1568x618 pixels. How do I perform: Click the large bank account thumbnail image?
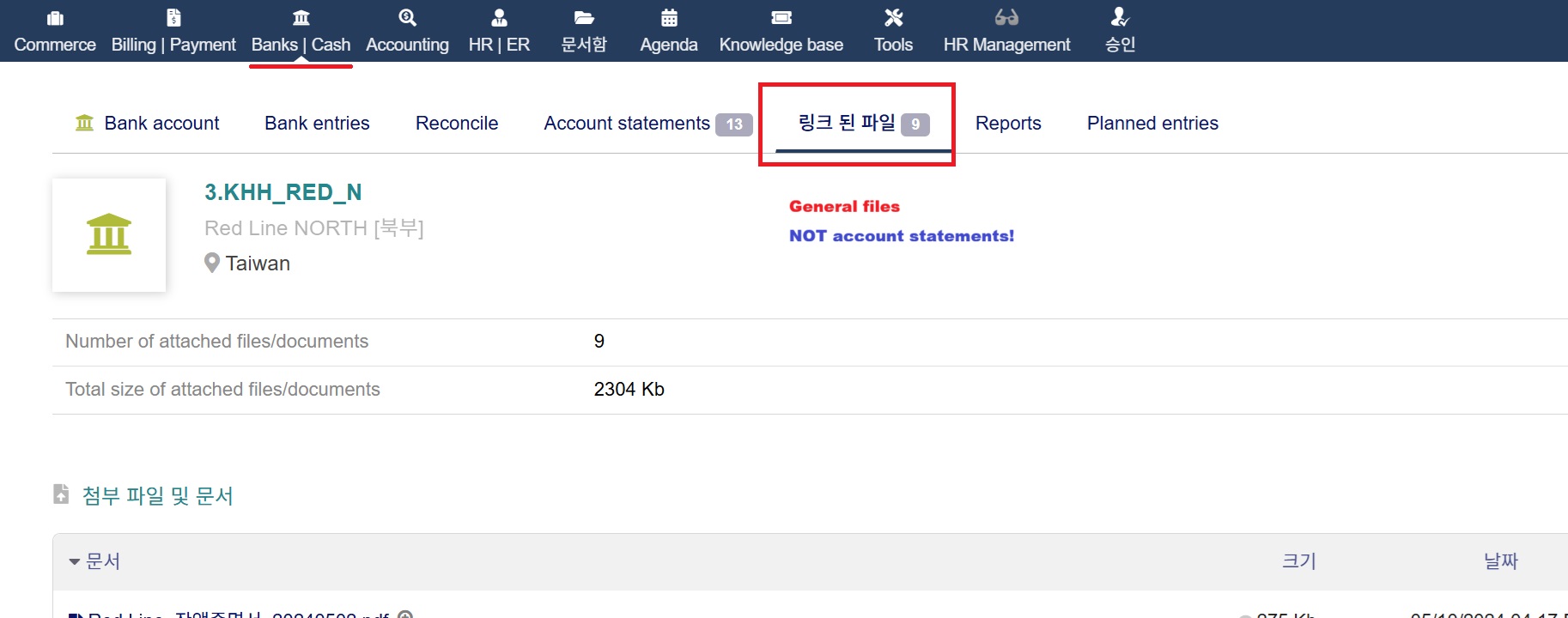click(109, 235)
